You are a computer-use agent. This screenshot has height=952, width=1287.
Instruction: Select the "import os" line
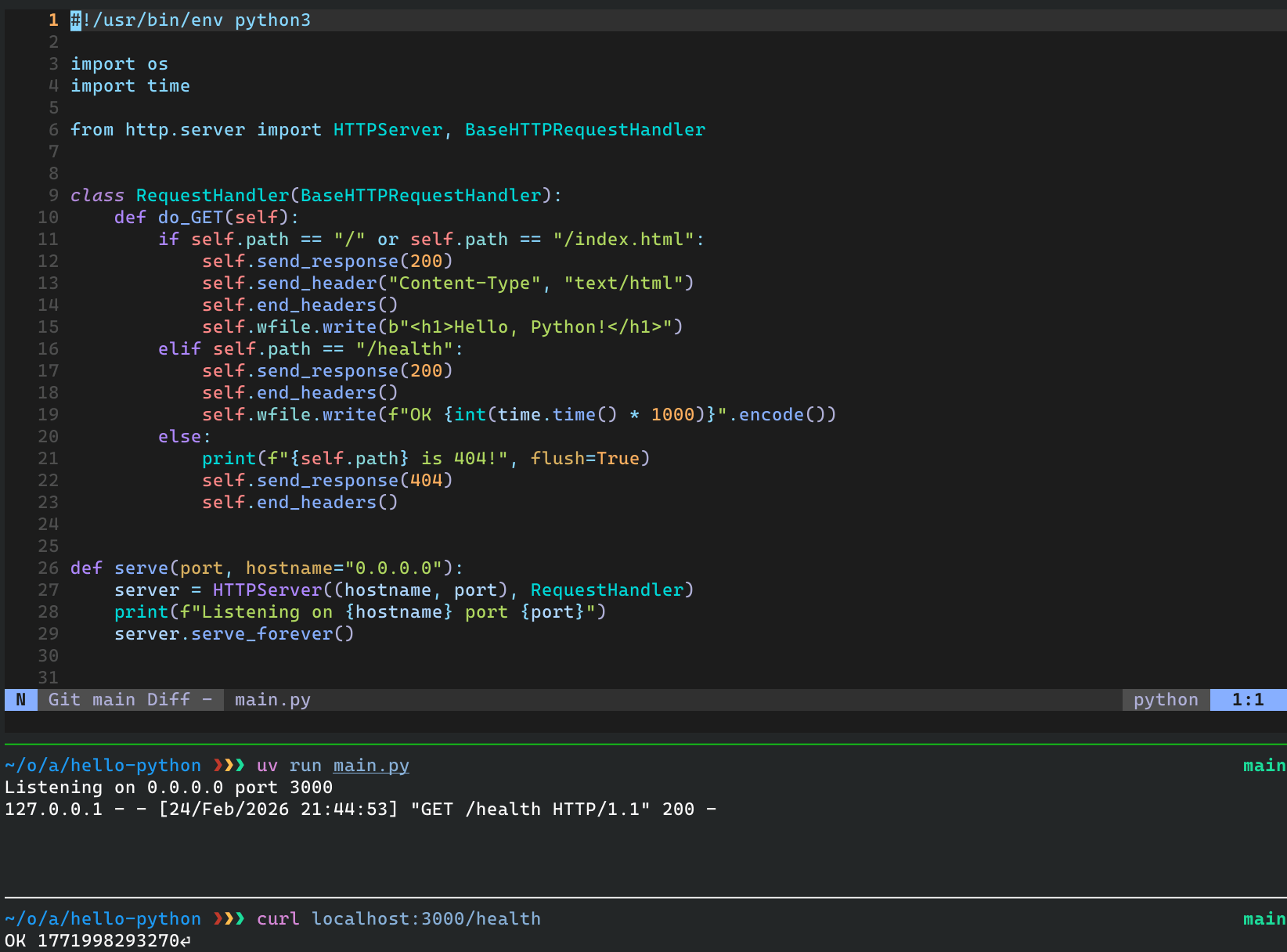click(x=119, y=64)
